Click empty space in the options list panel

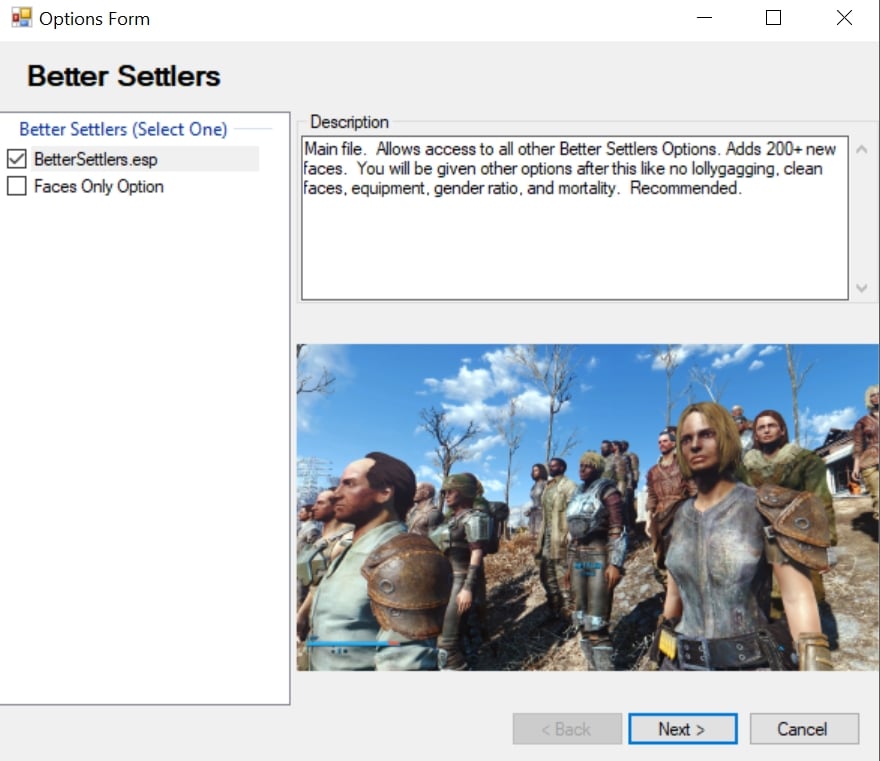(145, 450)
